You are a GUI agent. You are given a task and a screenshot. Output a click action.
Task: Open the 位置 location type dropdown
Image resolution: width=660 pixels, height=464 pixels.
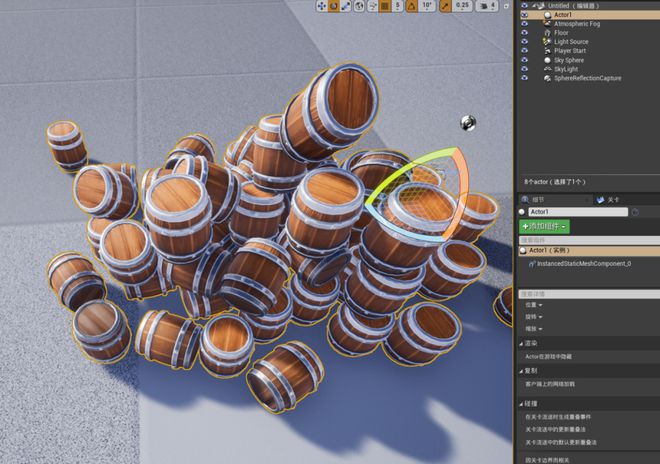click(533, 305)
